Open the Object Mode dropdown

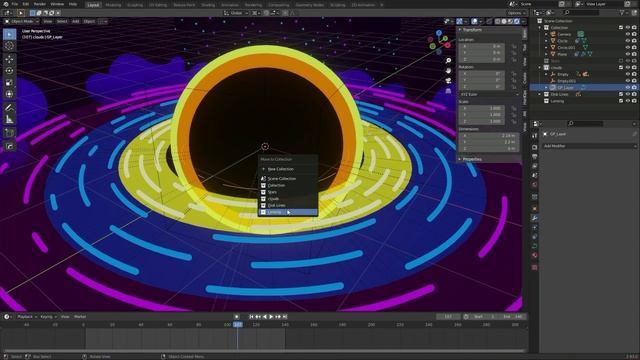coord(21,21)
